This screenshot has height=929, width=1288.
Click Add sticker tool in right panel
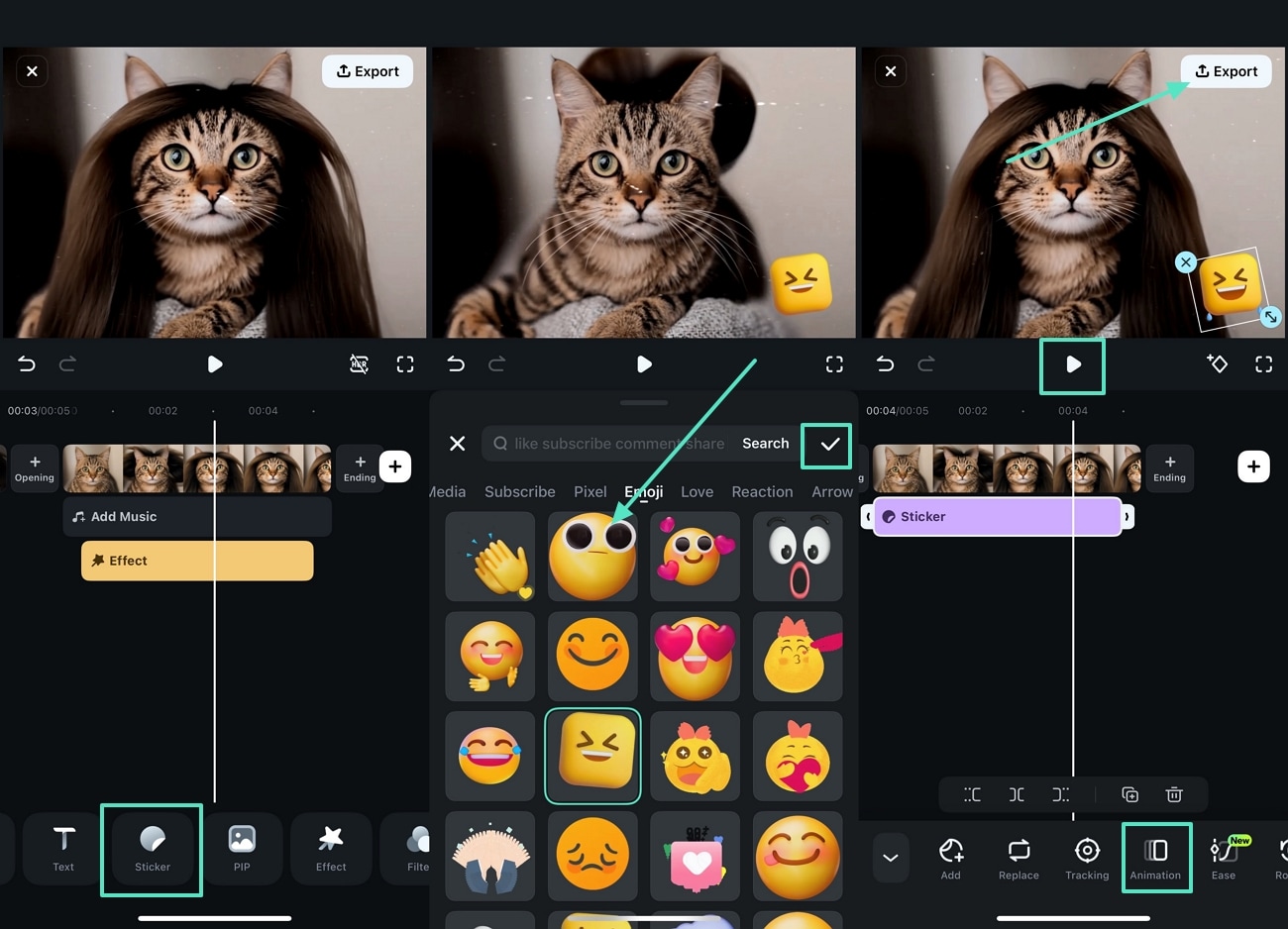(951, 858)
